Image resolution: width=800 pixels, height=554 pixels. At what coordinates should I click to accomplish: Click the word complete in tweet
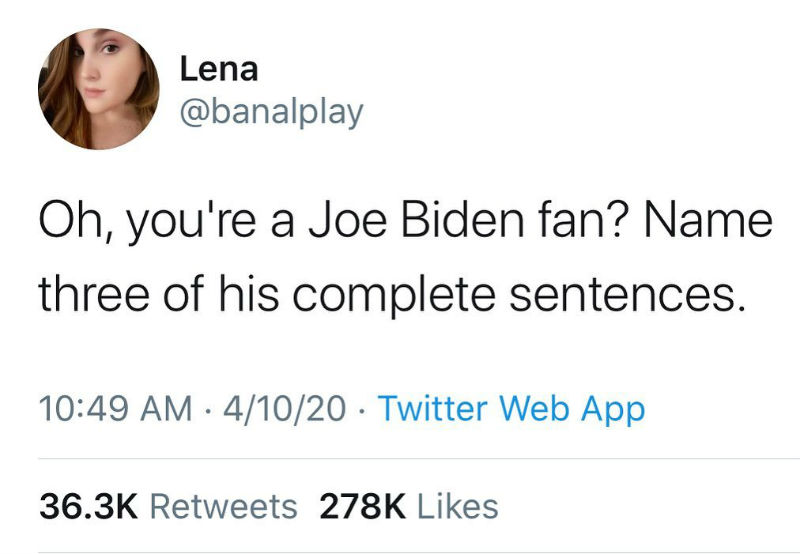click(x=404, y=297)
